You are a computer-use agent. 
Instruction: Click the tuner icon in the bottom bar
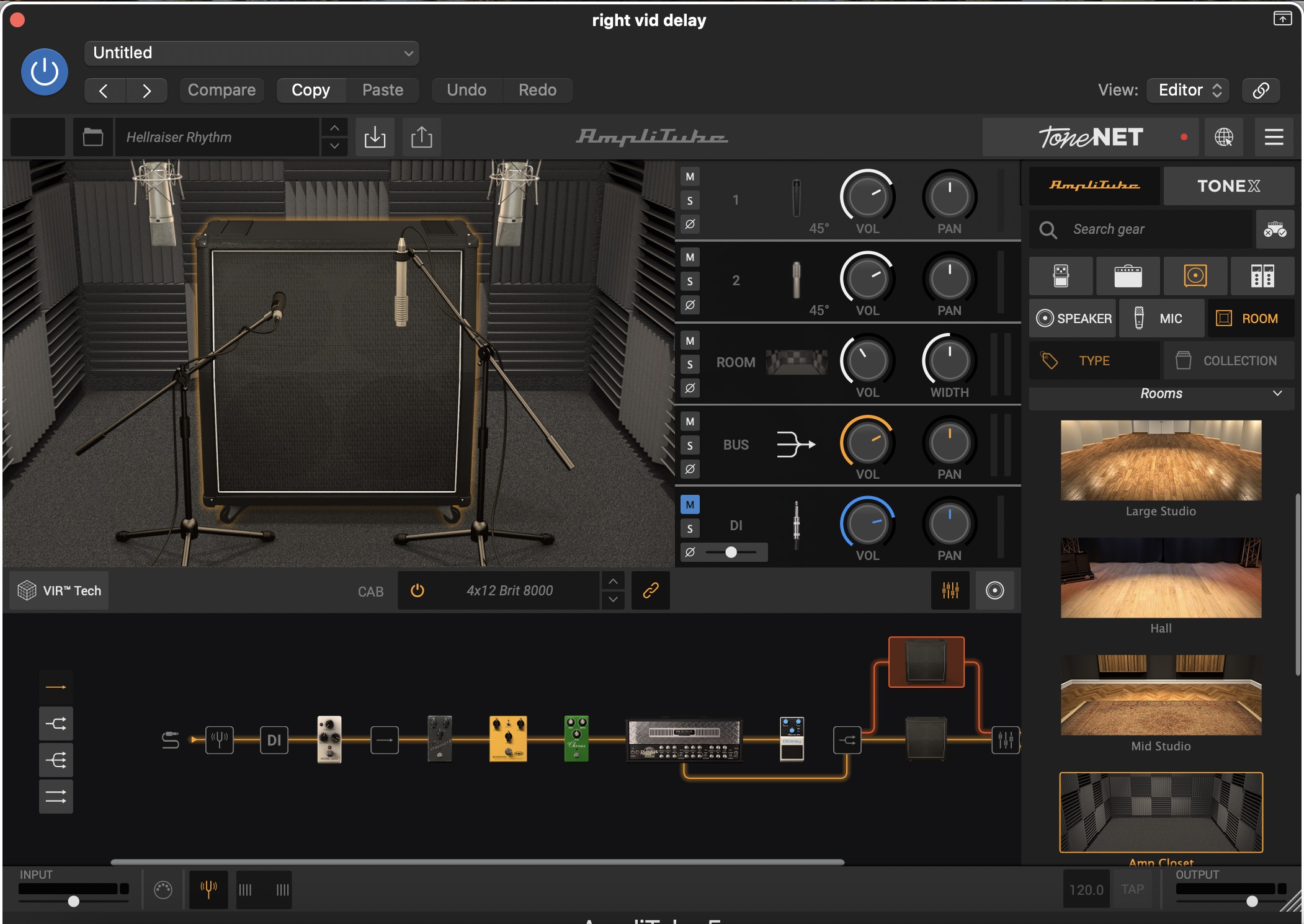[208, 889]
